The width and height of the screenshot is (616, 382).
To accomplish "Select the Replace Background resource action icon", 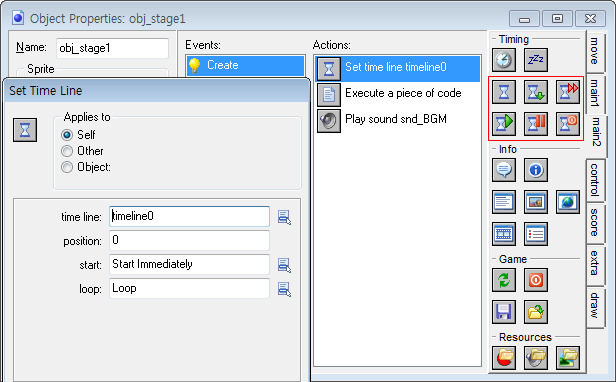I will (x=568, y=358).
